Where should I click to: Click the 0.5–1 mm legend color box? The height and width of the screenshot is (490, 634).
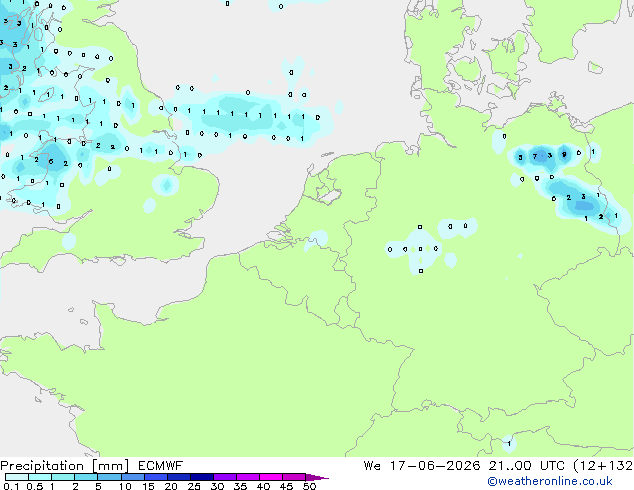(40, 477)
